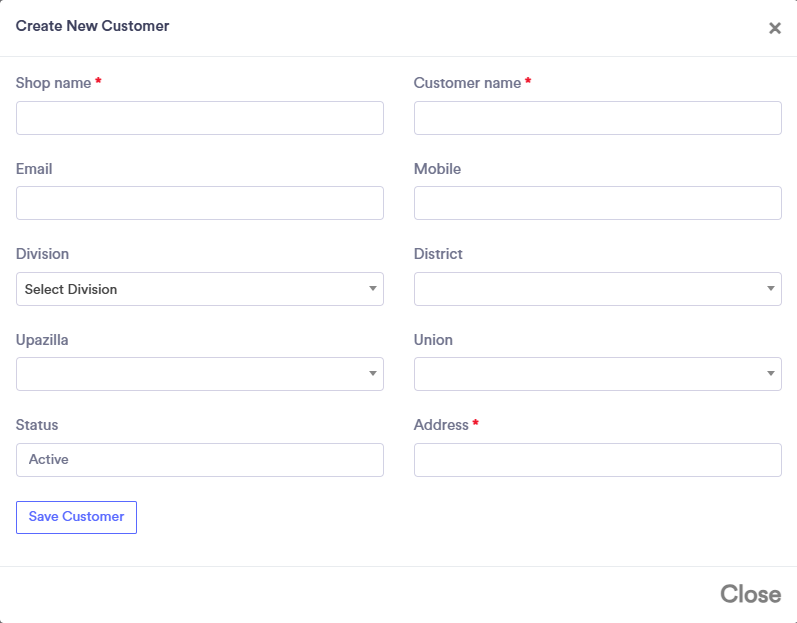Screen dimensions: 797x623
Task: Click the Address label
Action: point(441,425)
